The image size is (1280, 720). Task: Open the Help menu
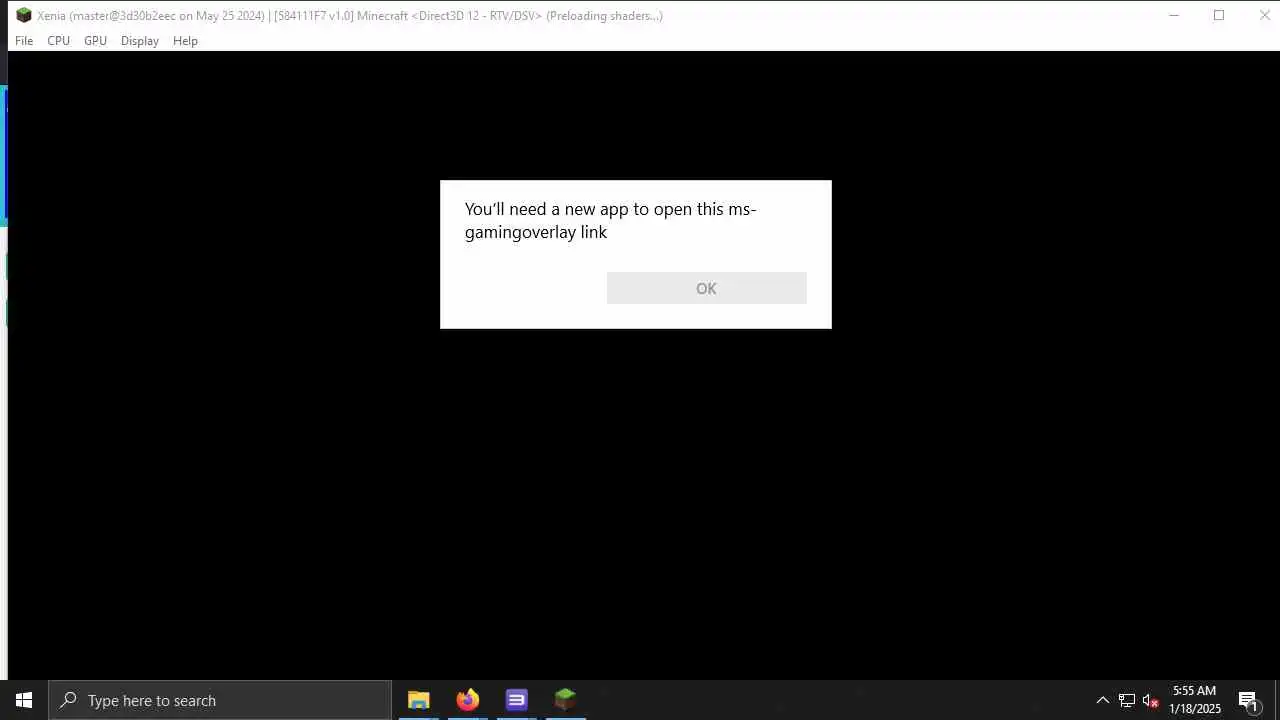click(185, 41)
